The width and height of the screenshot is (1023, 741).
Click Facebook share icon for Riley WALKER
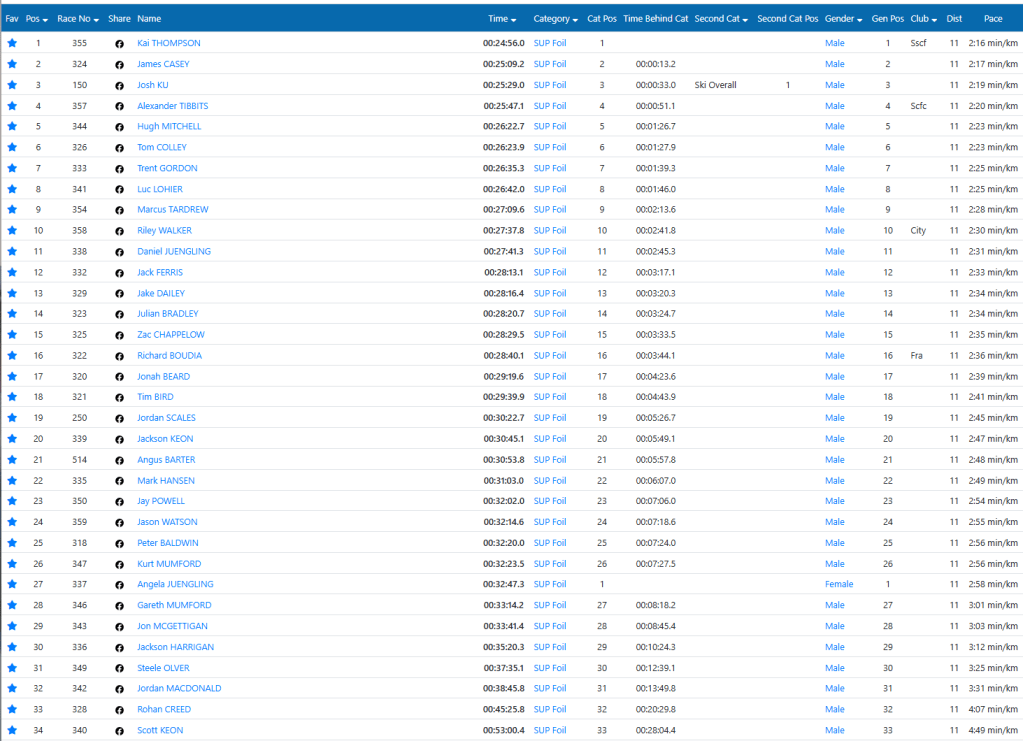pyautogui.click(x=119, y=231)
